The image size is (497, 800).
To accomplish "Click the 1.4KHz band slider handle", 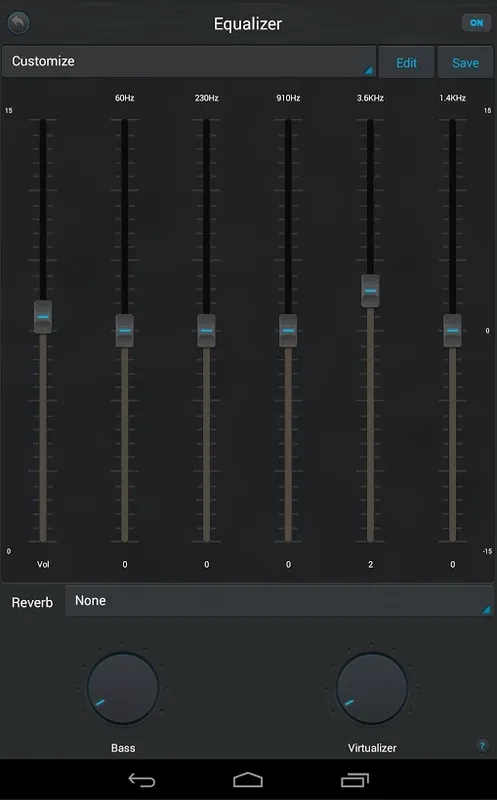I will (x=452, y=331).
